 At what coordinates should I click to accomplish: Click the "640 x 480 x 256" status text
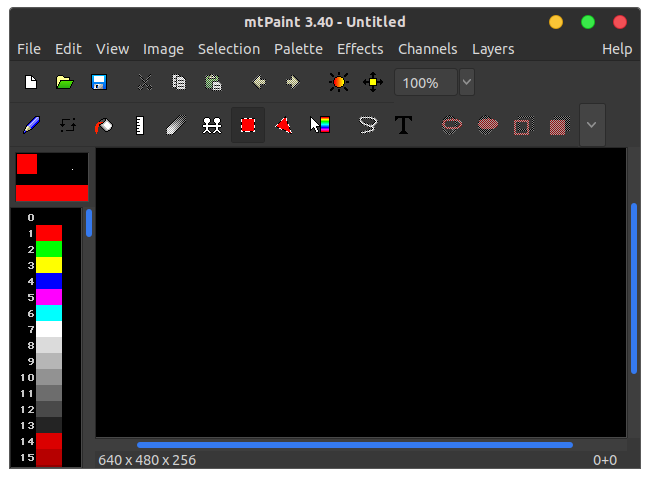point(147,460)
